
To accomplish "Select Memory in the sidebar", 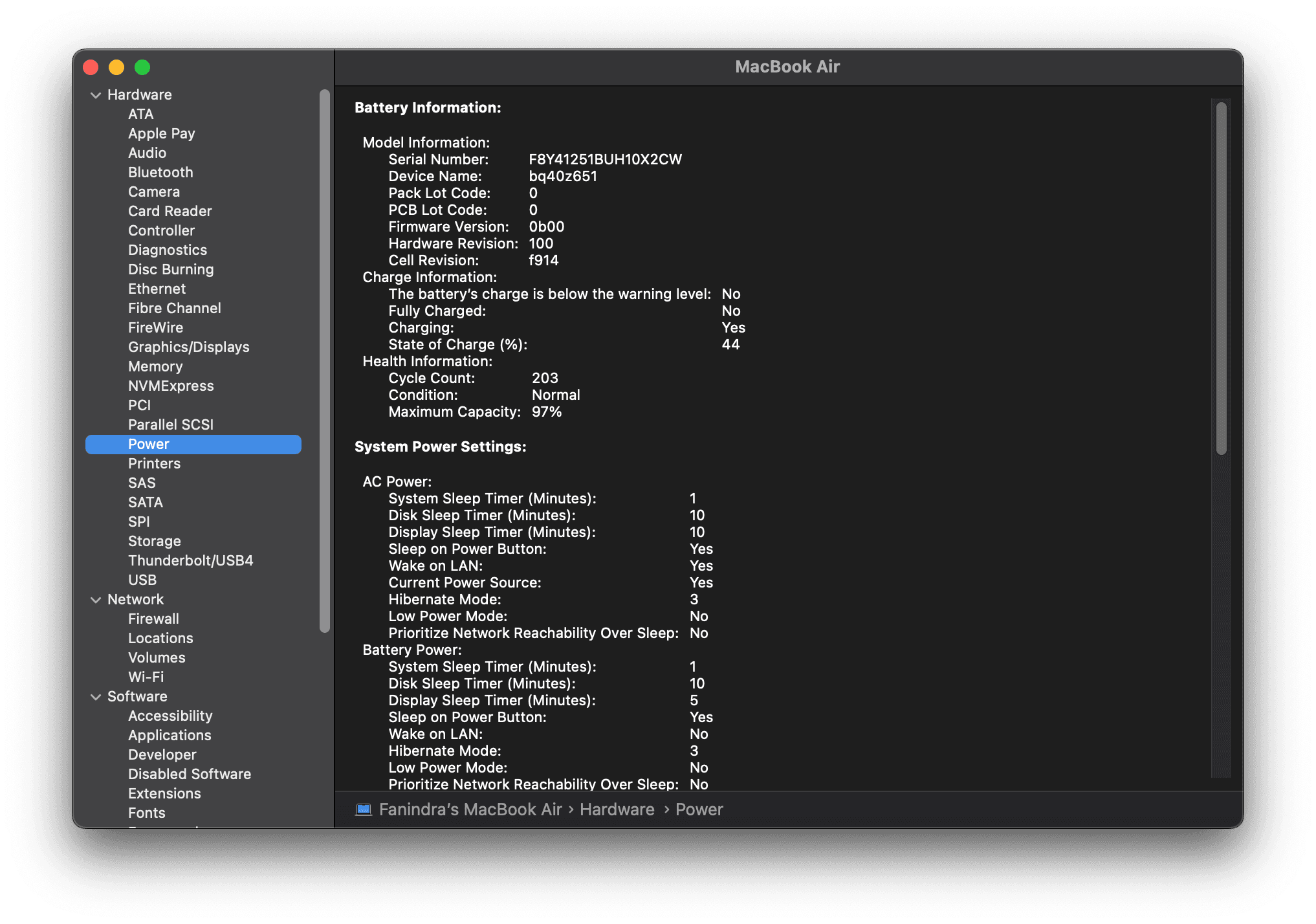I will tap(155, 366).
